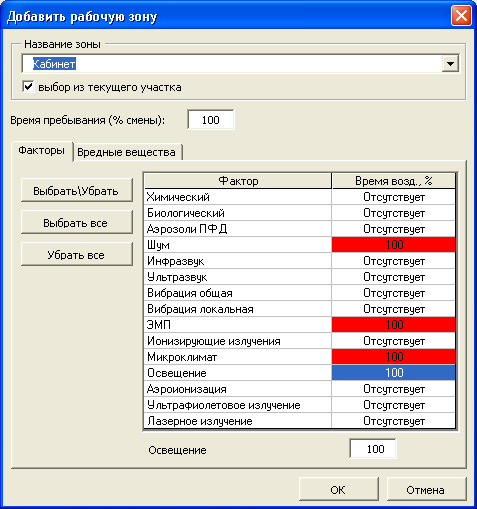The height and width of the screenshot is (509, 477).
Task: Click Отсутствует cell in Ионизирующие излучения row
Action: point(394,341)
